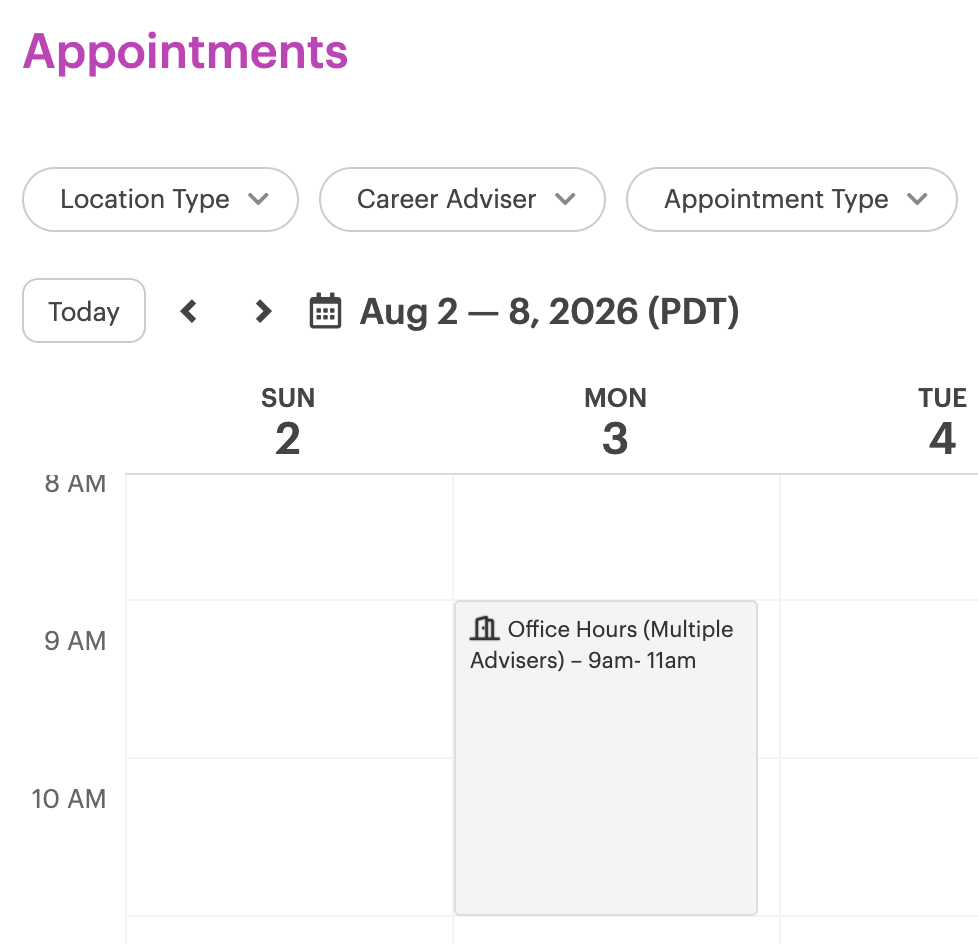
Task: Click the Location Type chevron arrow
Action: [x=258, y=199]
